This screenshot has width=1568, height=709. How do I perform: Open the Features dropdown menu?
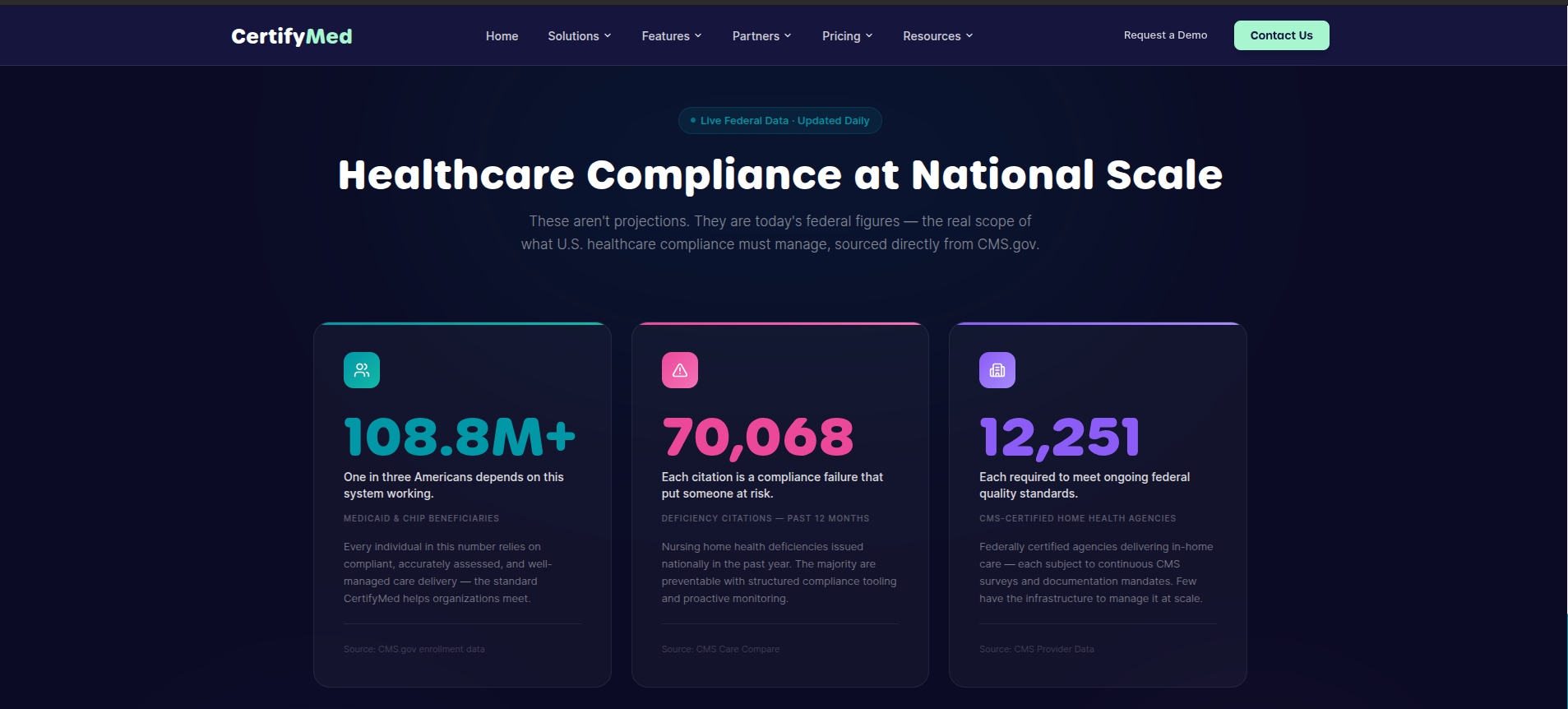672,36
